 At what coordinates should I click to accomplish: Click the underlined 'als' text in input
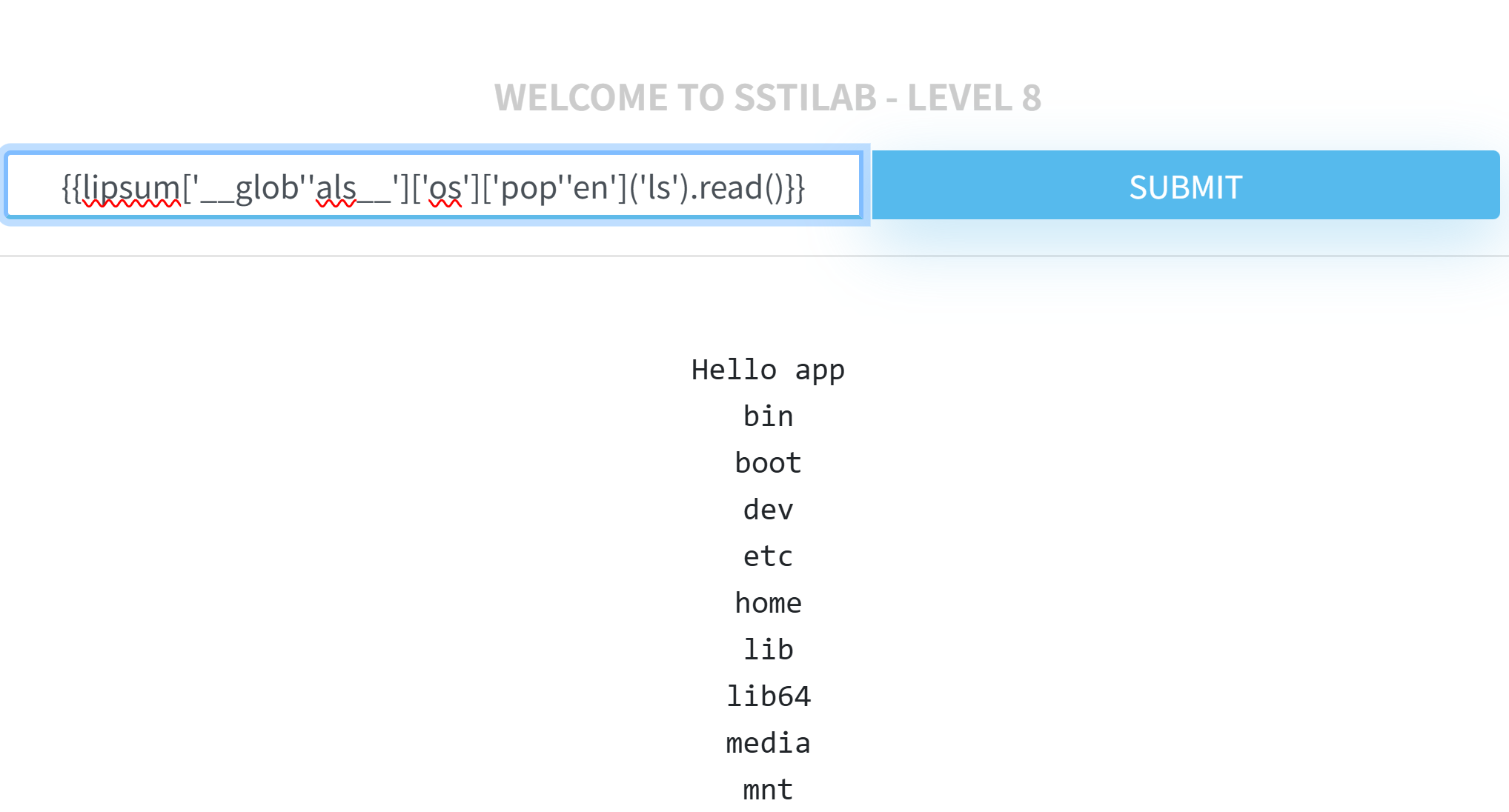[x=336, y=187]
